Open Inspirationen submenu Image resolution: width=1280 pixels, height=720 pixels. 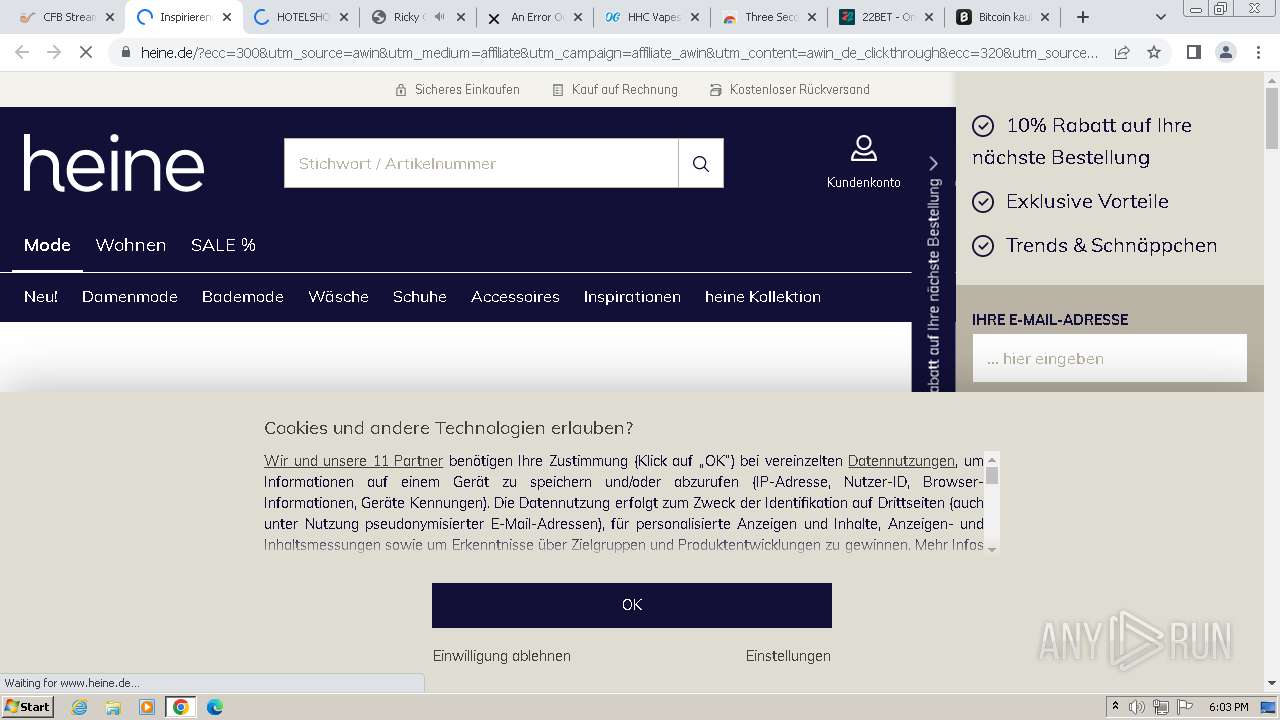tap(632, 297)
